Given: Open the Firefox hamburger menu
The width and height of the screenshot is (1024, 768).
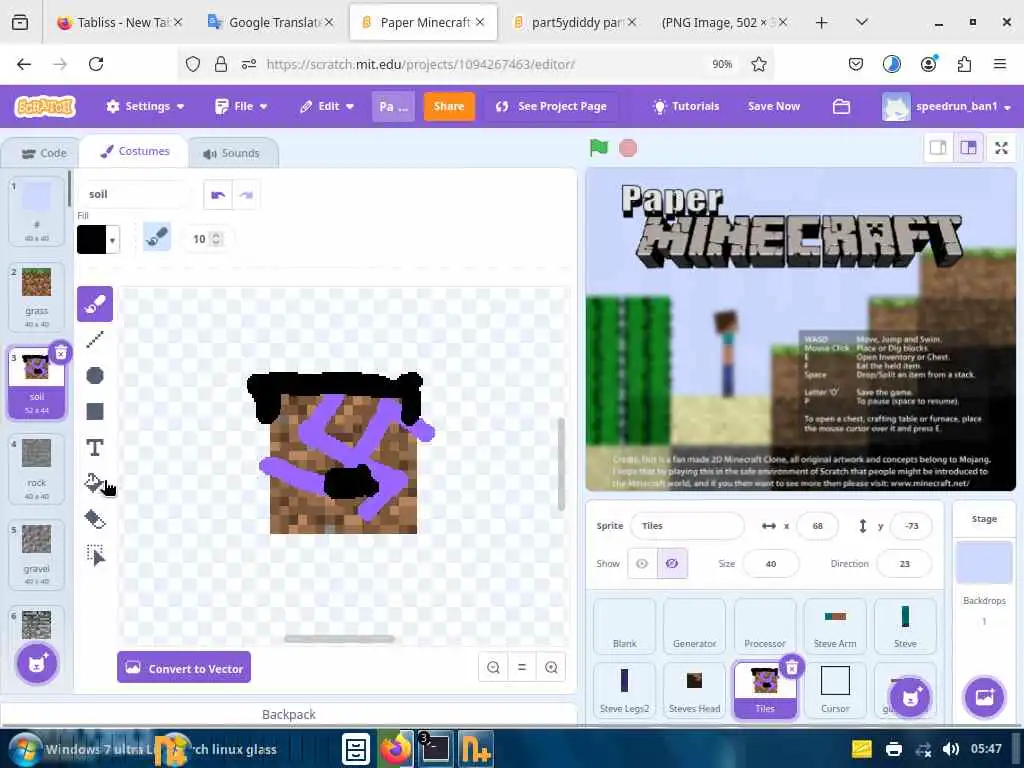Looking at the screenshot, I should (x=999, y=64).
